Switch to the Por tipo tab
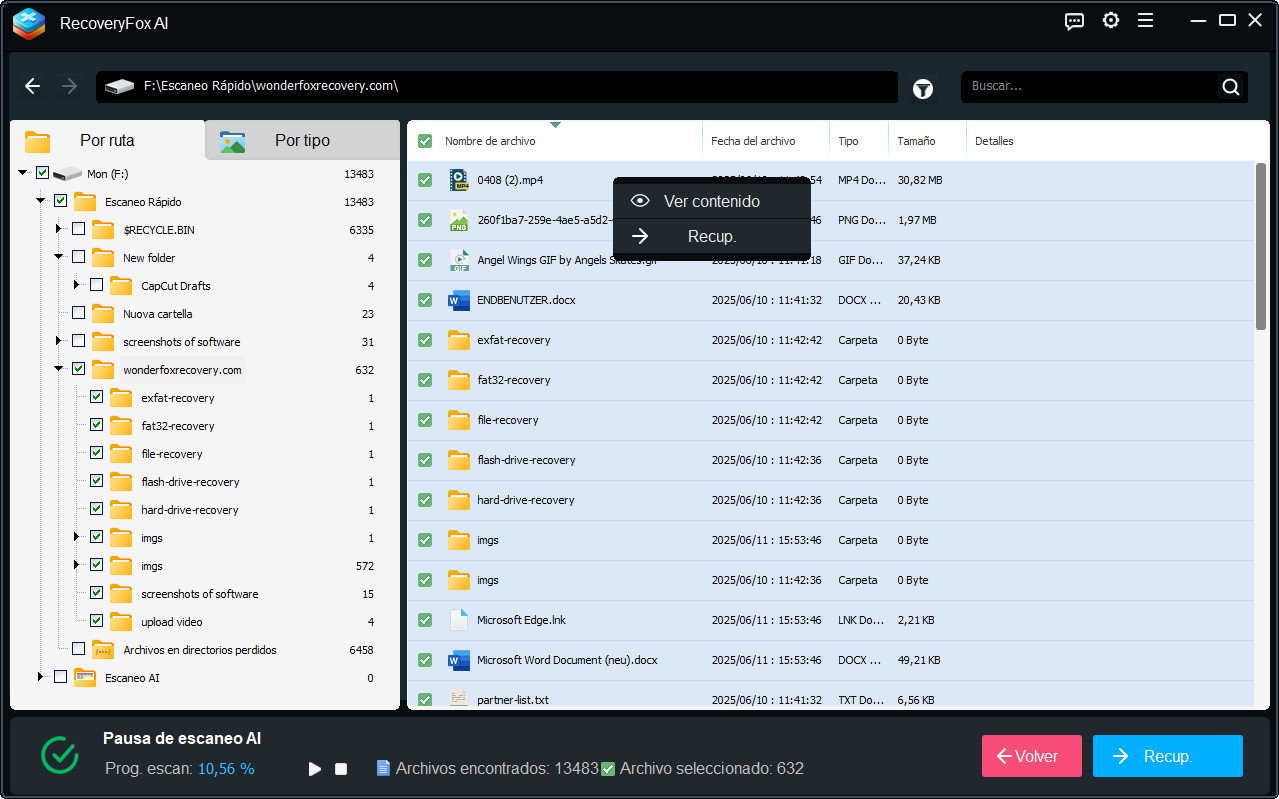1279x799 pixels. click(301, 140)
